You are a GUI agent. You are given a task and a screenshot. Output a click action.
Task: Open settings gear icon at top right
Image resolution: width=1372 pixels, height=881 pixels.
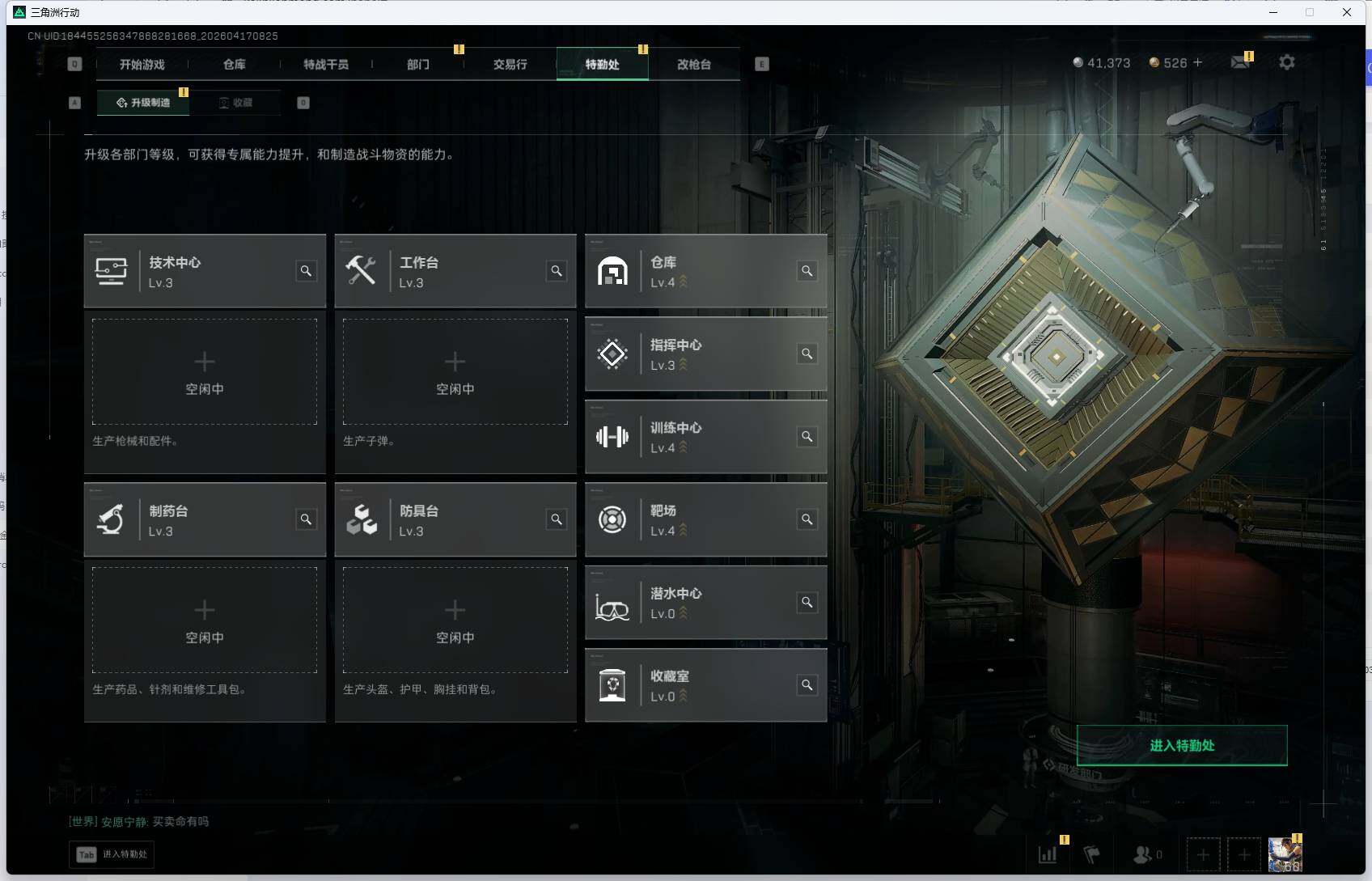[1286, 62]
